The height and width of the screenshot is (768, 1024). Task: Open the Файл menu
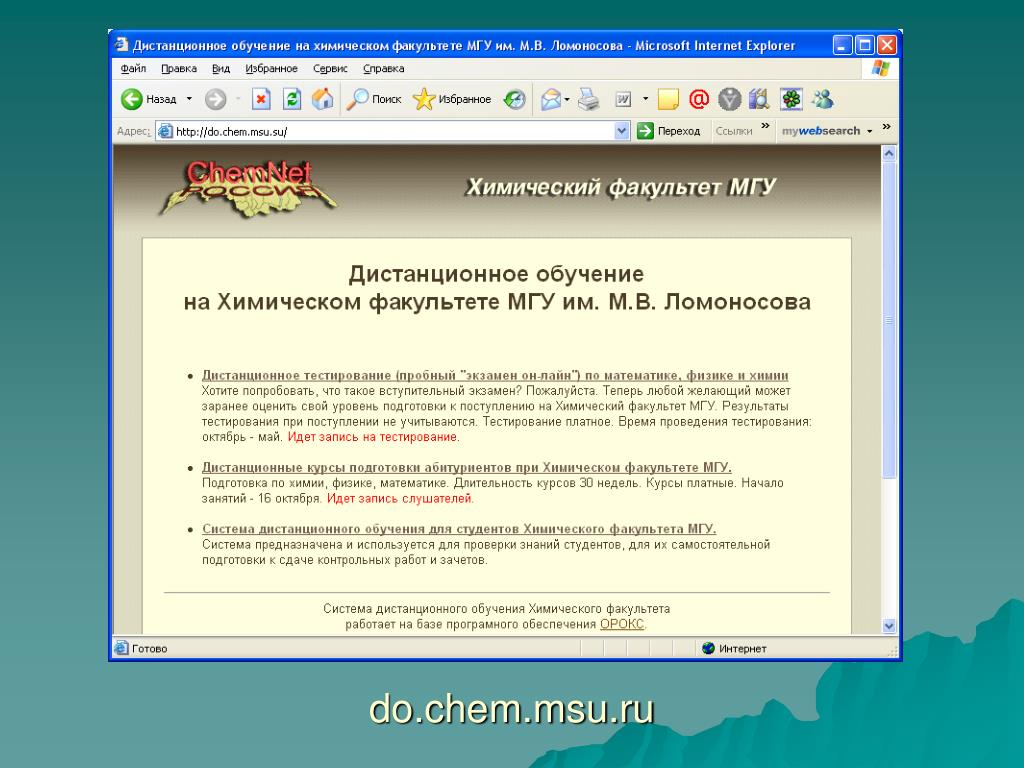coord(133,69)
